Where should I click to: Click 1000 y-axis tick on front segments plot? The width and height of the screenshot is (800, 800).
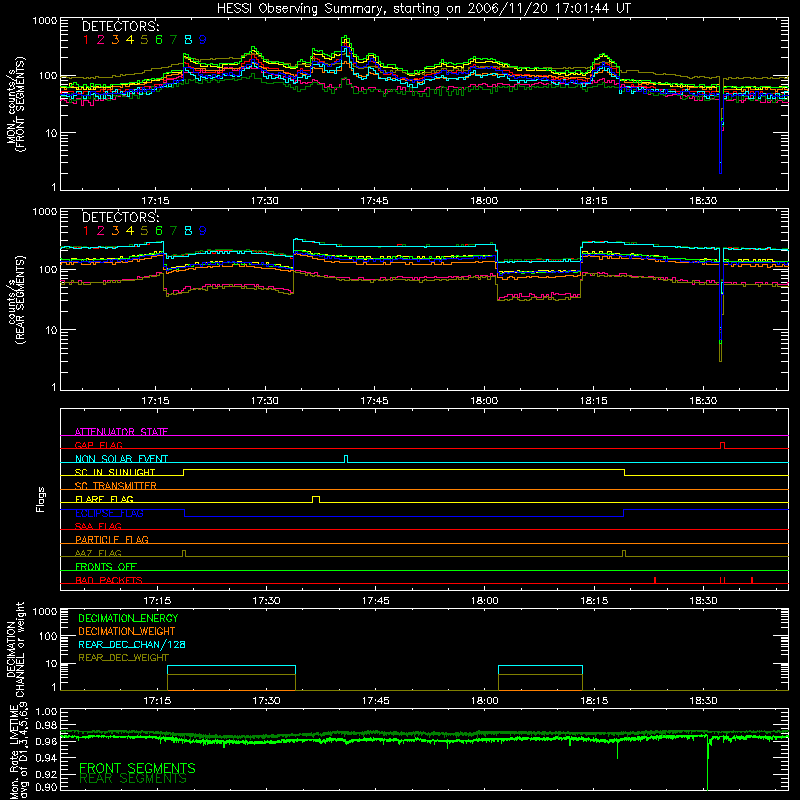coord(45,21)
